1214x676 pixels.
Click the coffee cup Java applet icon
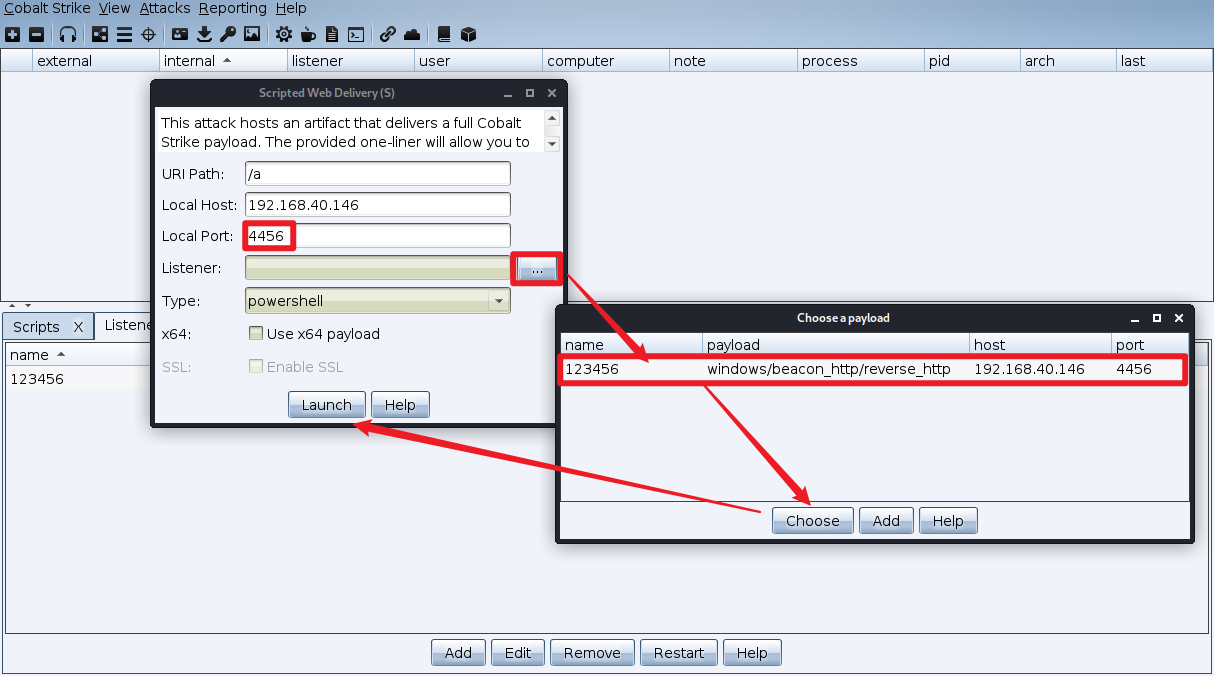(x=308, y=34)
